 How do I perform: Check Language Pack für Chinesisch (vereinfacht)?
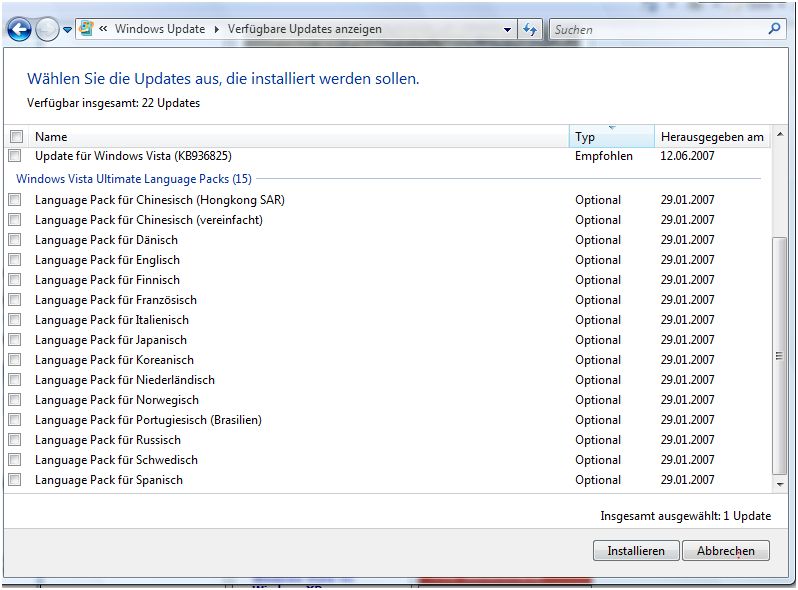point(15,219)
